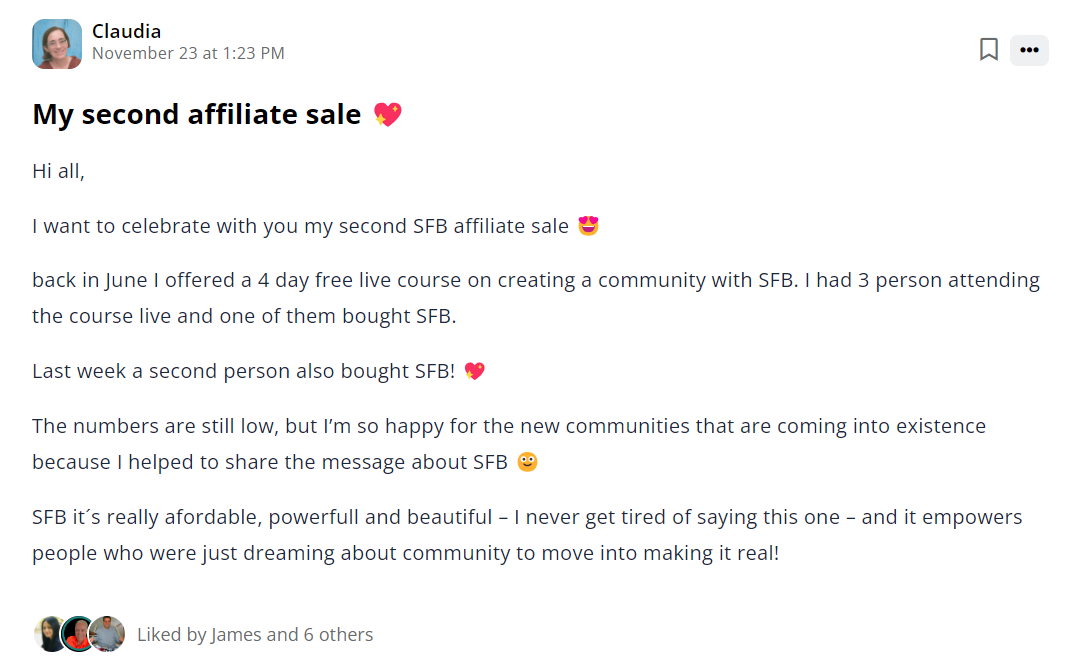
Task: Open the three-dot more options menu
Action: pyautogui.click(x=1029, y=50)
